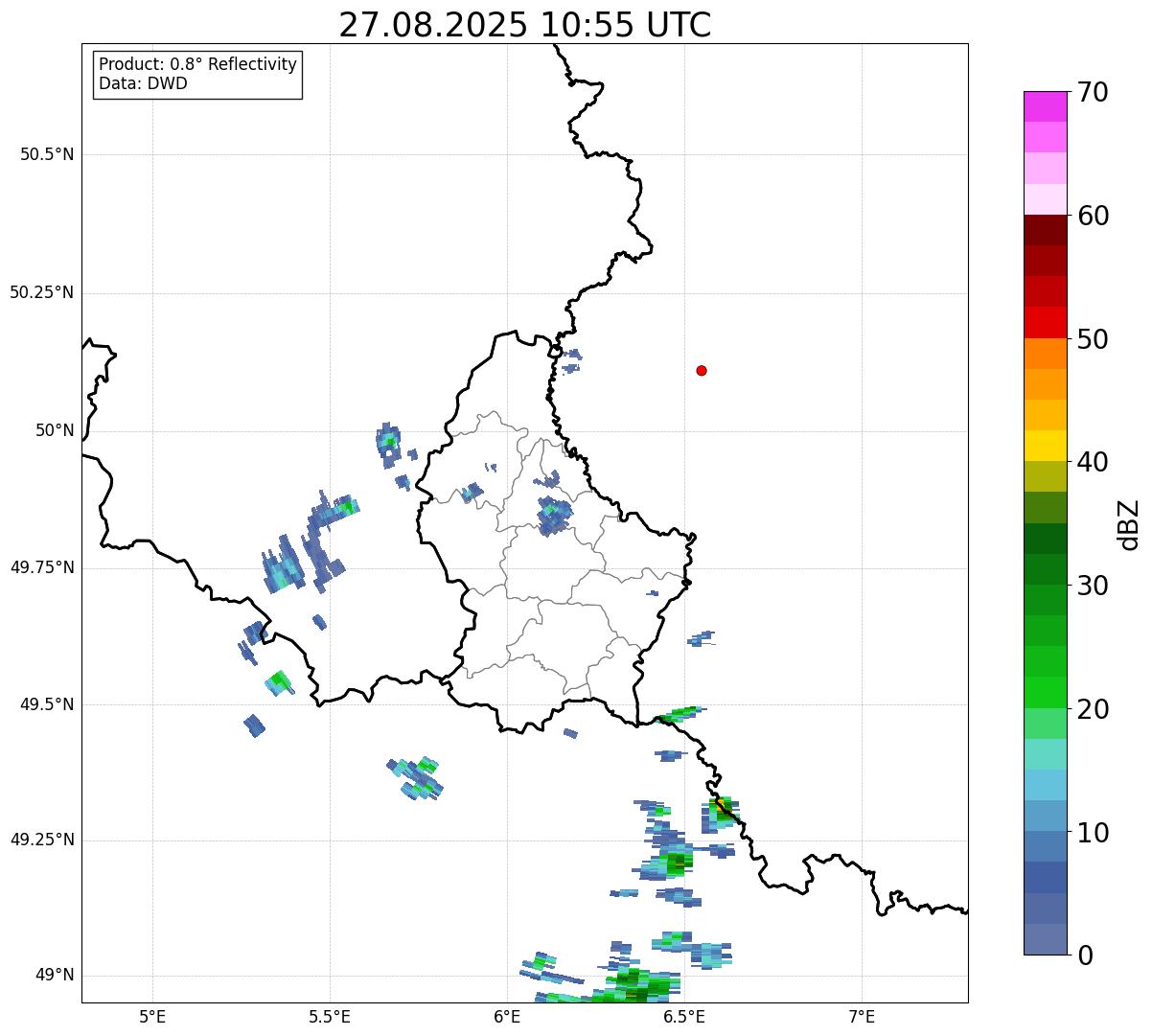Image resolution: width=1152 pixels, height=1036 pixels.
Task: Click the 49°N latitude tick label
Action: [x=55, y=976]
